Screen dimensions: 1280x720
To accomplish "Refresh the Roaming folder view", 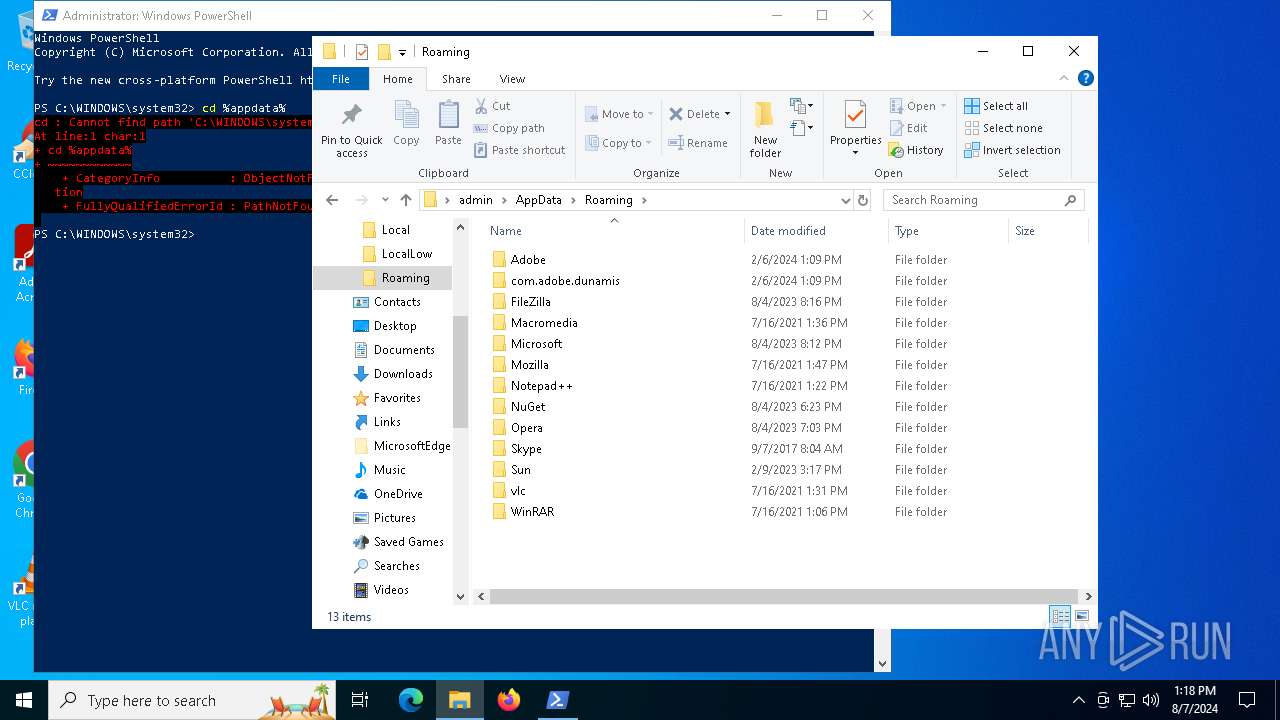I will pyautogui.click(x=864, y=200).
